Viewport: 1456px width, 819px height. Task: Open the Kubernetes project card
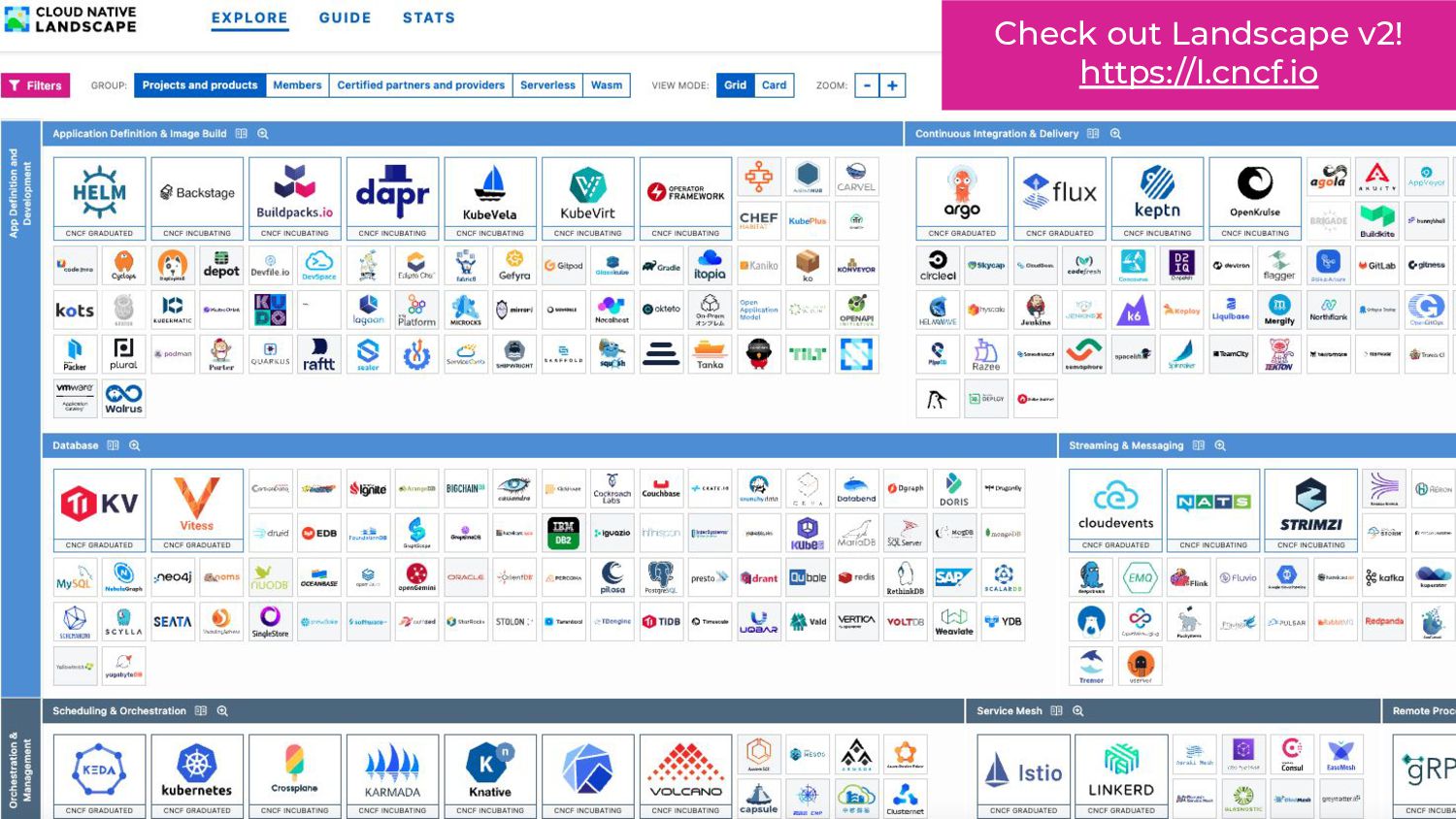197,775
